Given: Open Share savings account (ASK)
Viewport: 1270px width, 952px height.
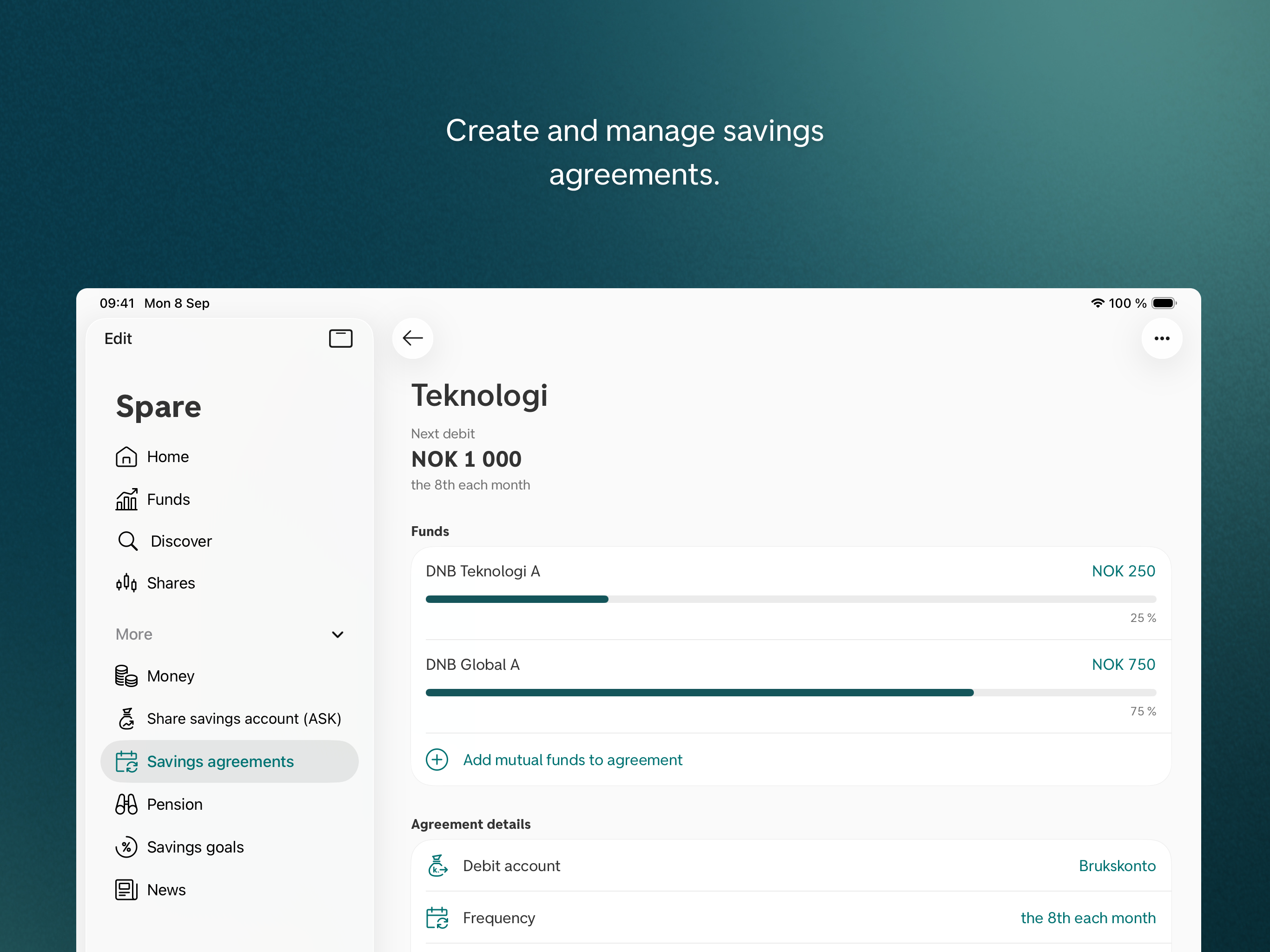Looking at the screenshot, I should click(x=230, y=718).
